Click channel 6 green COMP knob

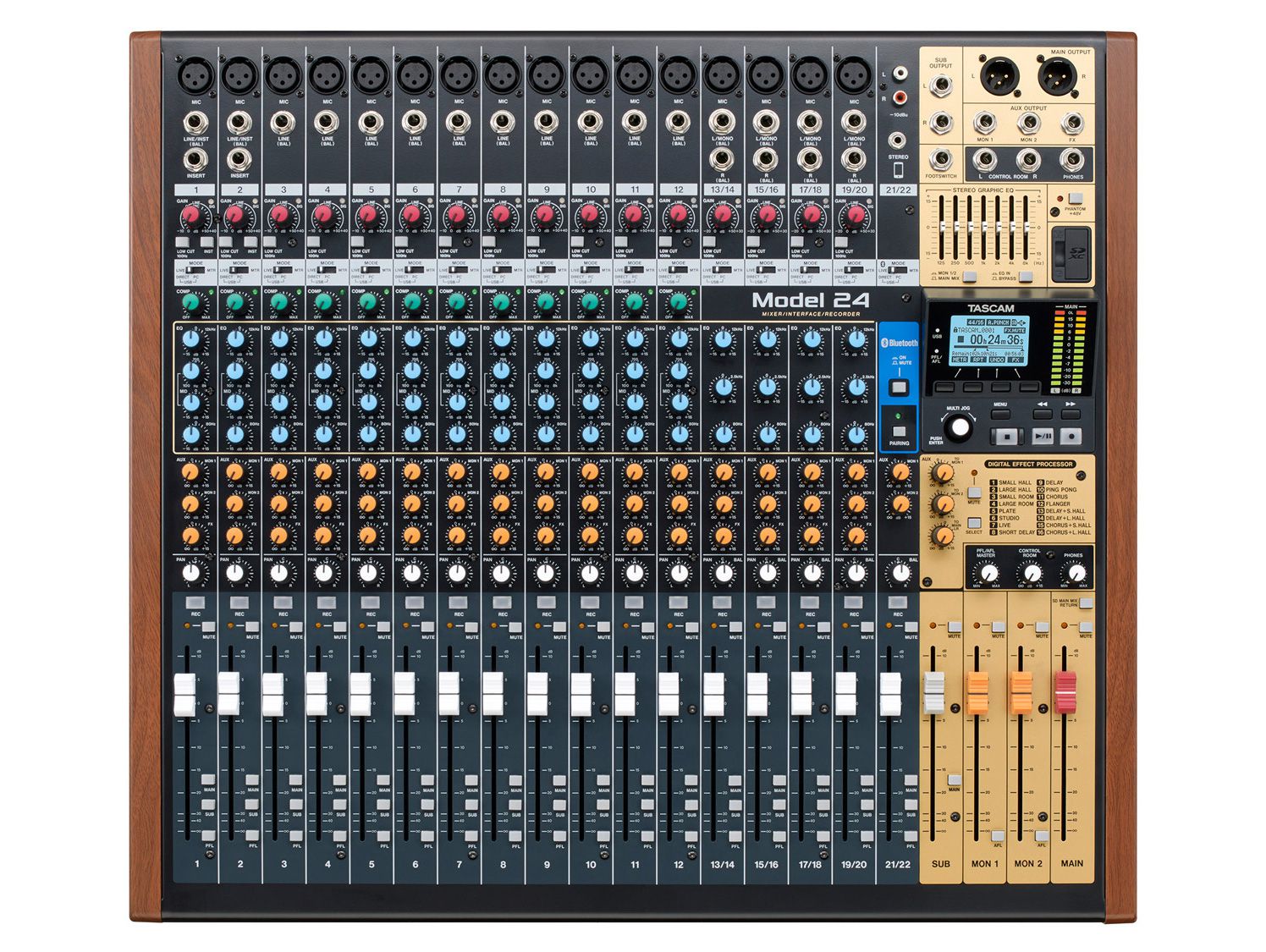[x=412, y=302]
